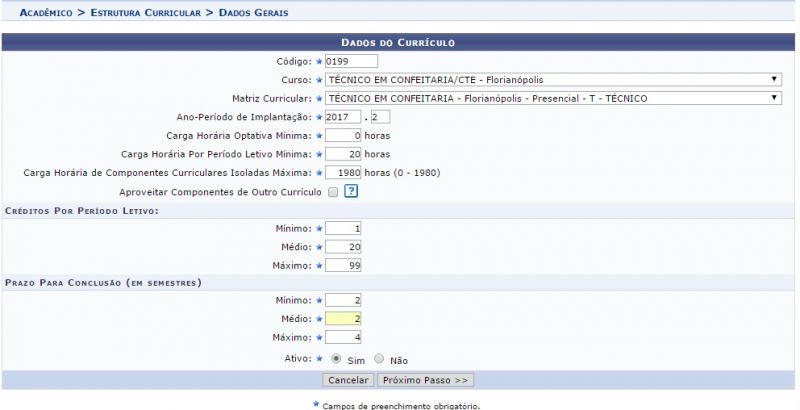This screenshot has height=410, width=800.
Task: Click the highlighted Prazo Médio field
Action: (x=343, y=319)
